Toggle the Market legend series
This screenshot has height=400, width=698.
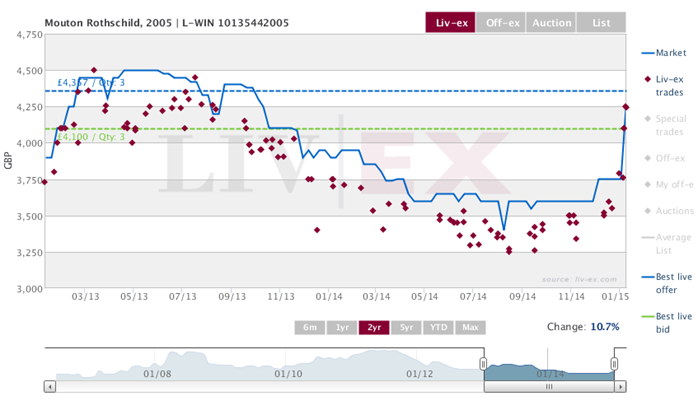664,53
